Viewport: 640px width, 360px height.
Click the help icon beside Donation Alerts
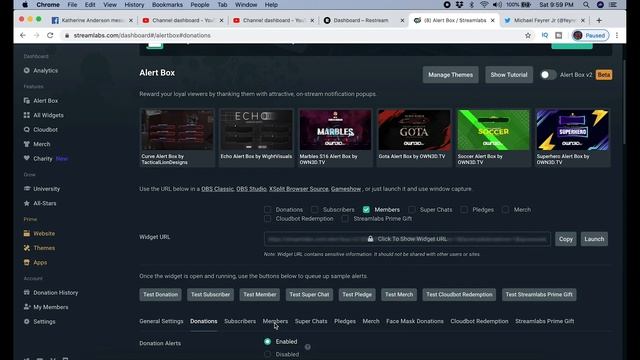click(x=307, y=347)
